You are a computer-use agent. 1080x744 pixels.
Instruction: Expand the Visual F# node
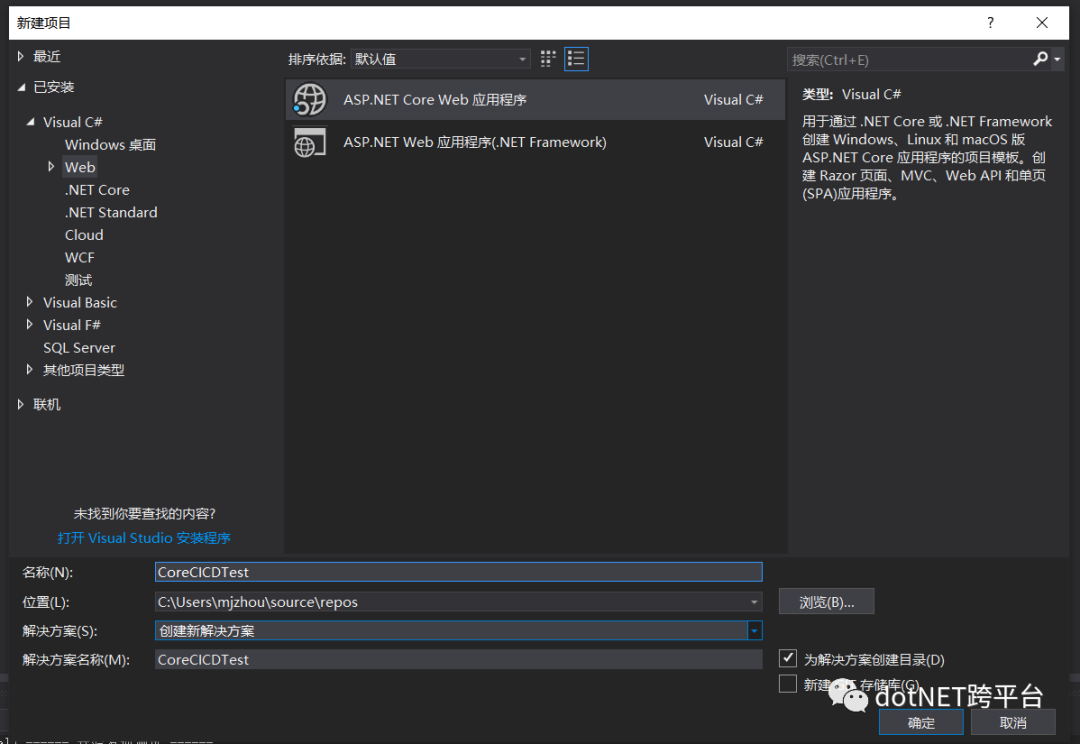click(x=30, y=324)
